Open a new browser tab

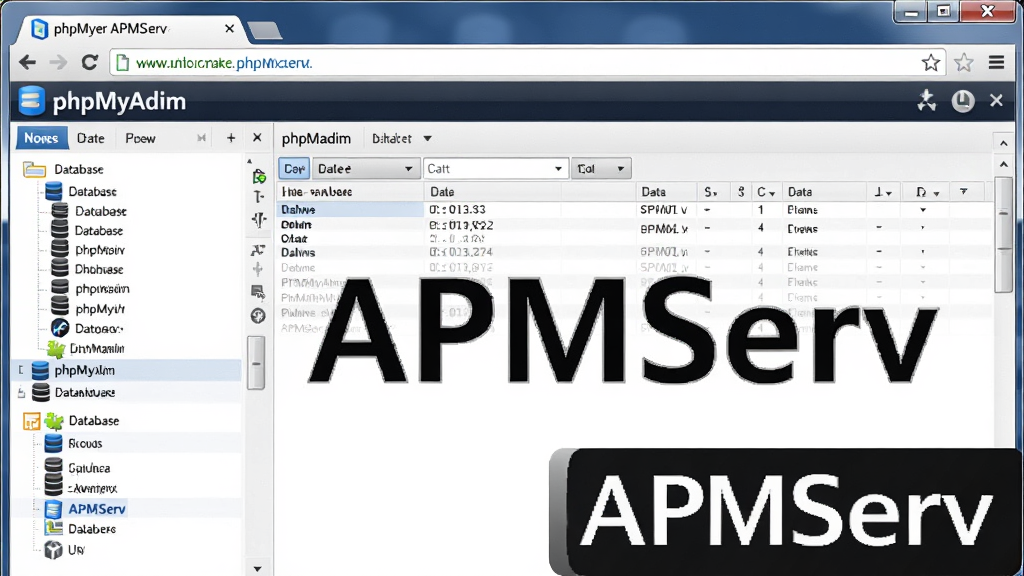(264, 30)
